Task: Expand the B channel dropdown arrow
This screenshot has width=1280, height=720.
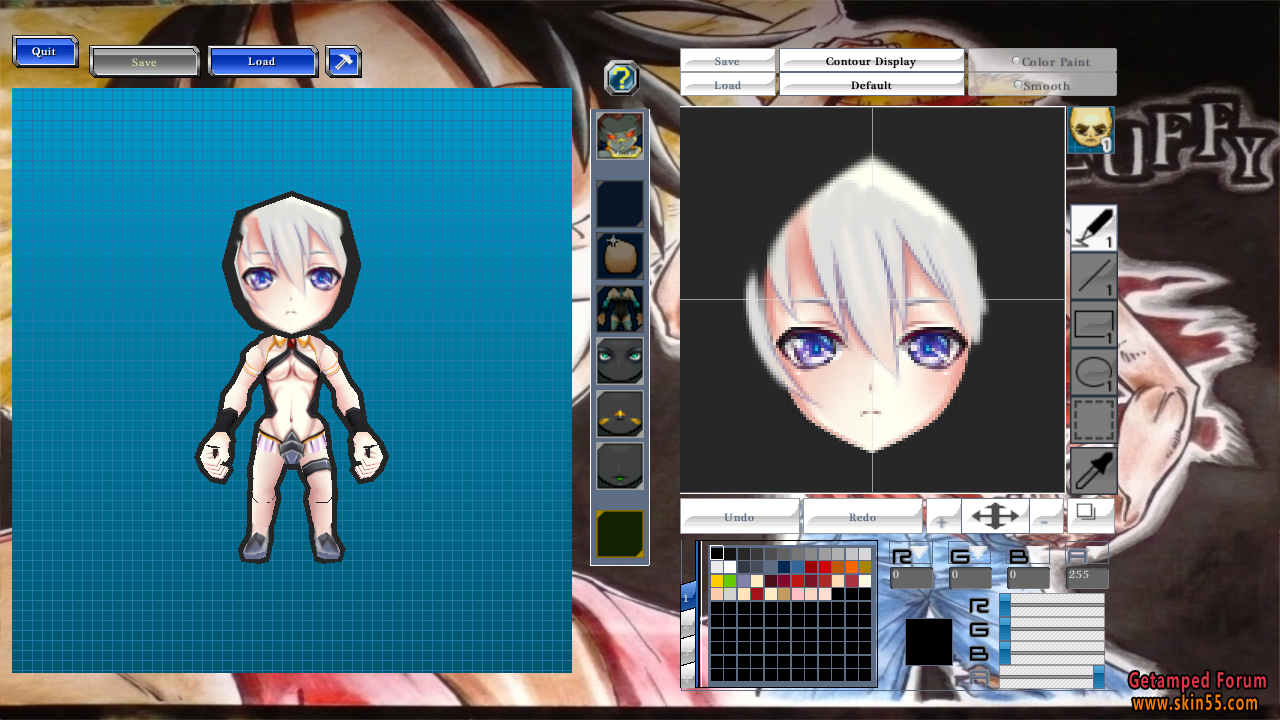Action: 1036,552
